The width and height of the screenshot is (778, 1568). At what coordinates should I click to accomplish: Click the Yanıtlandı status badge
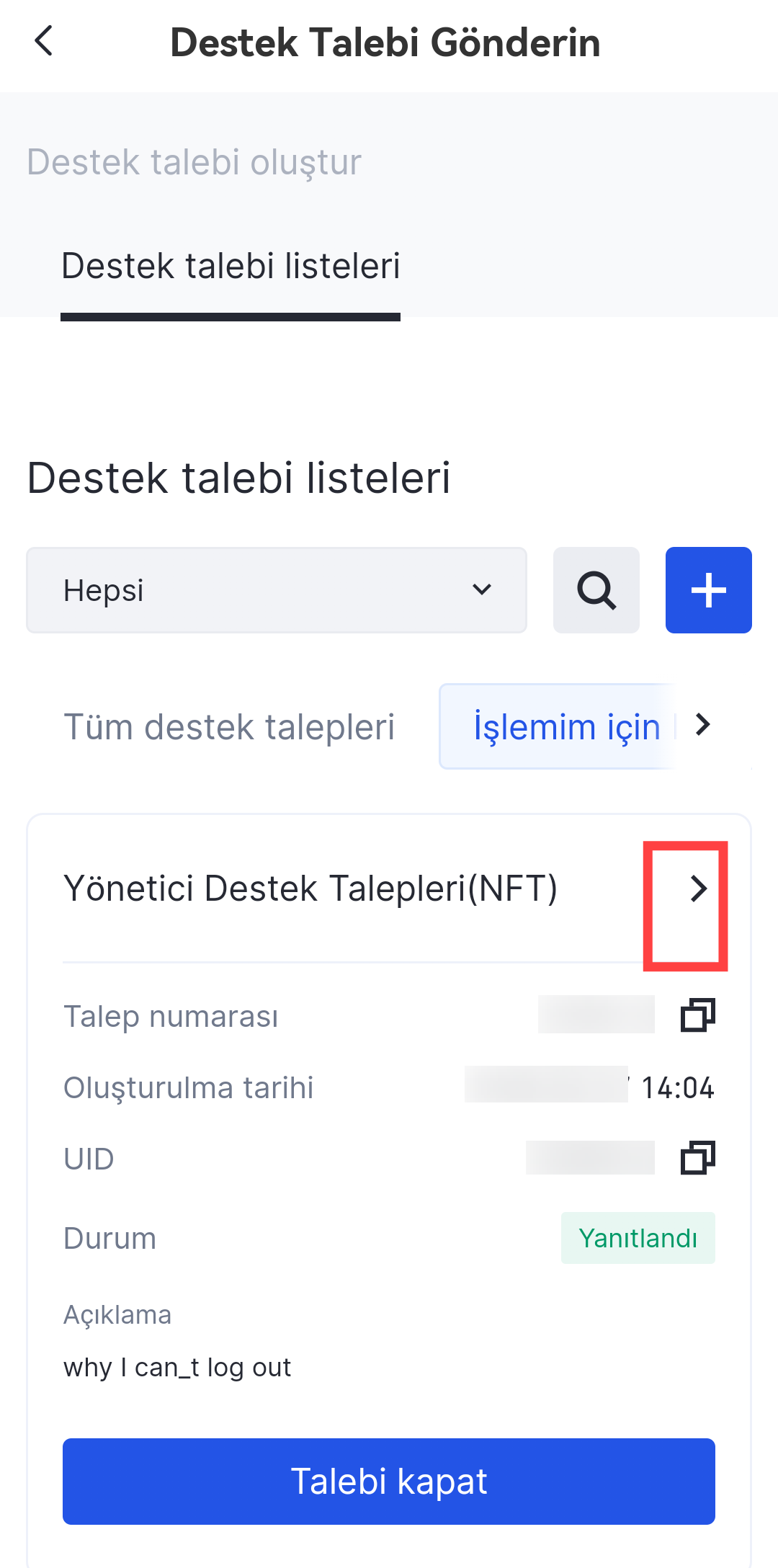pyautogui.click(x=638, y=1238)
